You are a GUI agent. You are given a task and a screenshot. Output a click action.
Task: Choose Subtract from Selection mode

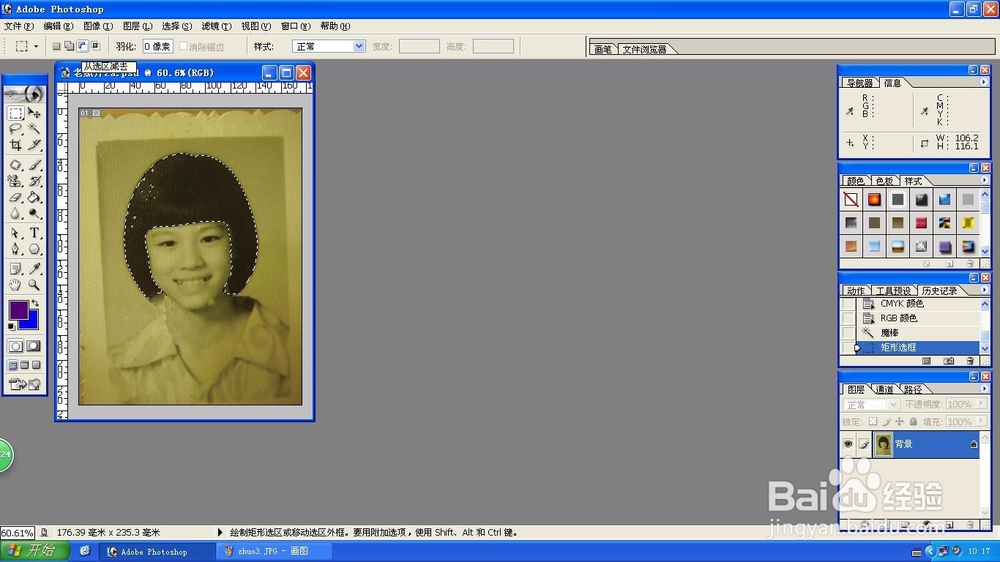(82, 46)
